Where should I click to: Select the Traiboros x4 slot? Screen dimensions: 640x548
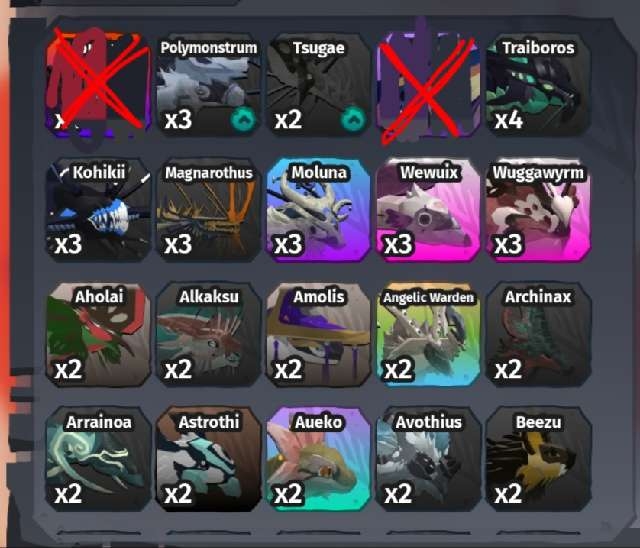coord(538,85)
